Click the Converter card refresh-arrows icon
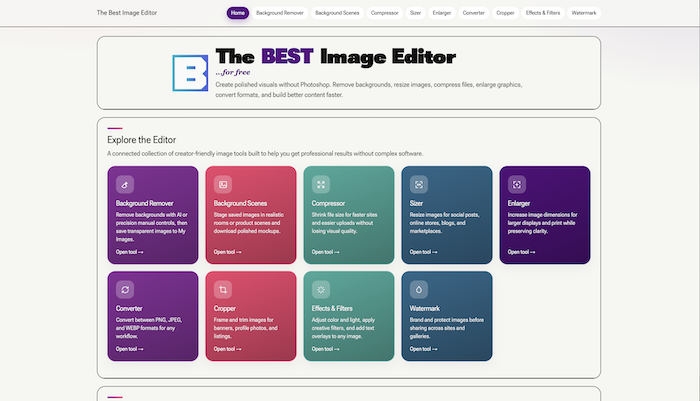 [125, 289]
